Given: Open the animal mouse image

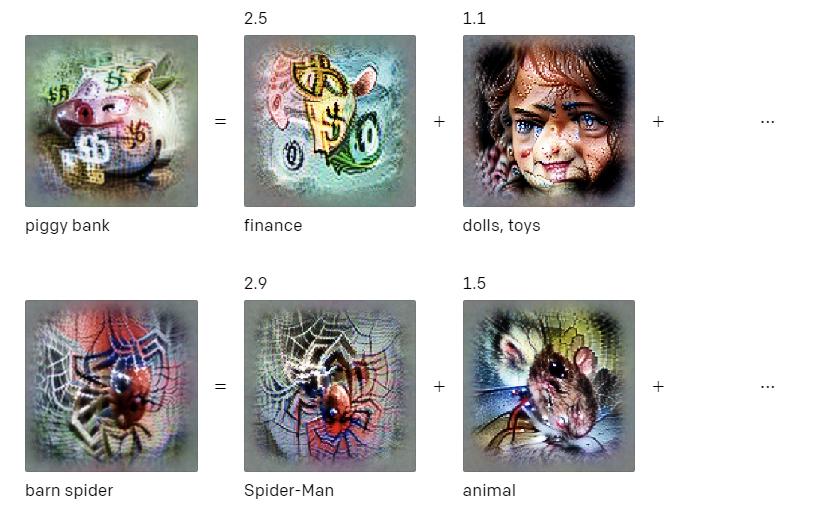Looking at the screenshot, I should click(x=548, y=386).
